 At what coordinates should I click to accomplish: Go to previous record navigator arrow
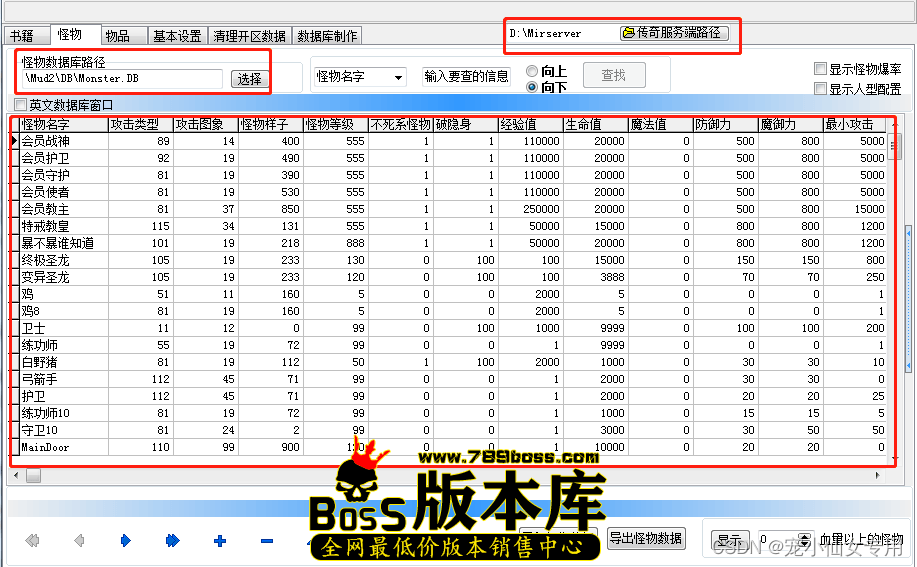click(79, 541)
